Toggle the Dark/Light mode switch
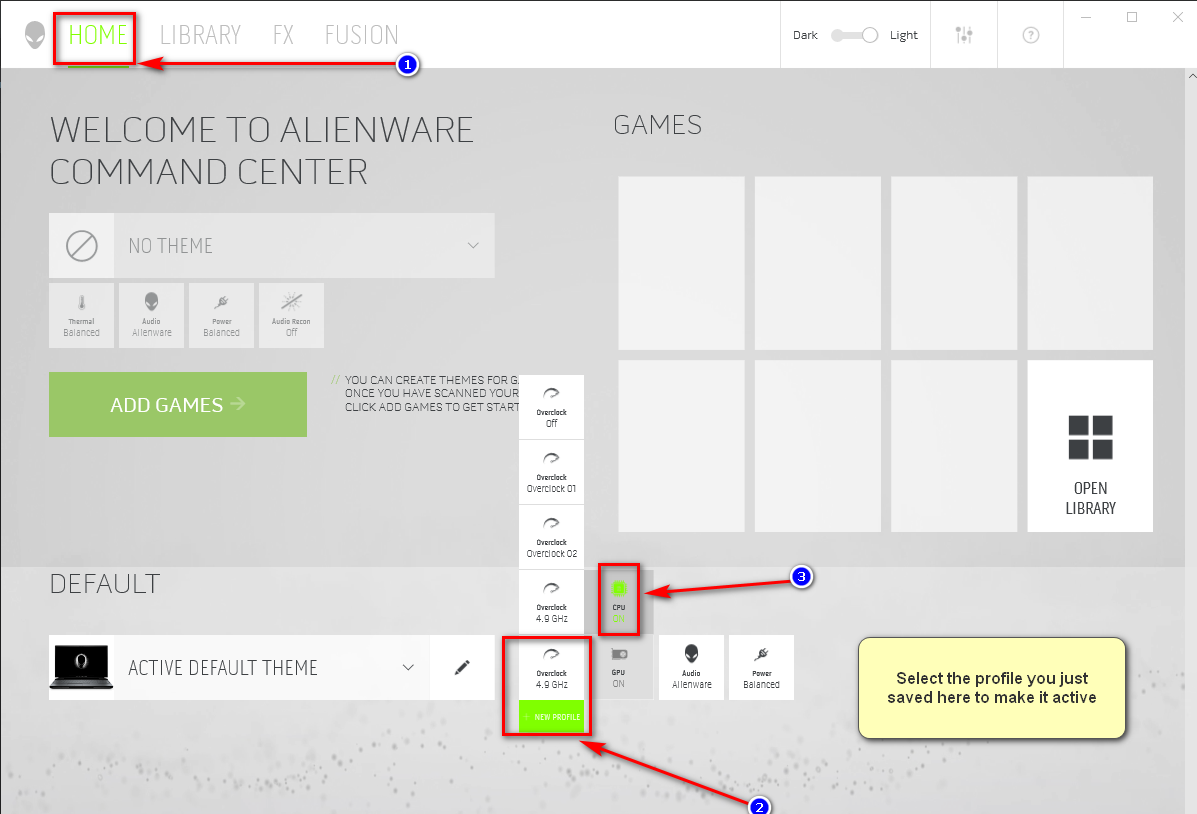Image resolution: width=1197 pixels, height=814 pixels. (854, 35)
